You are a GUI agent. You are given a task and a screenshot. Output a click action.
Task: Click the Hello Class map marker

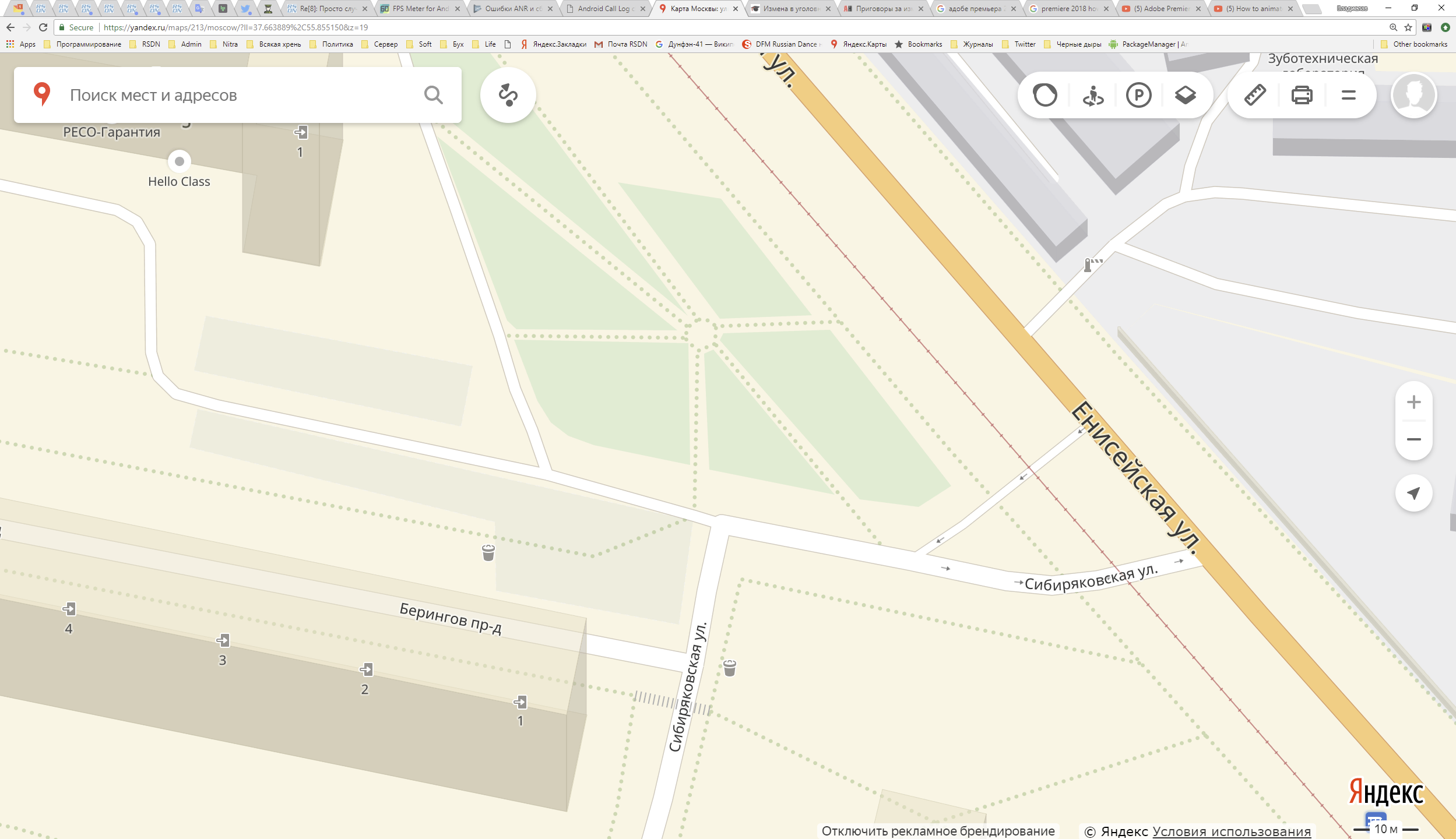point(180,161)
